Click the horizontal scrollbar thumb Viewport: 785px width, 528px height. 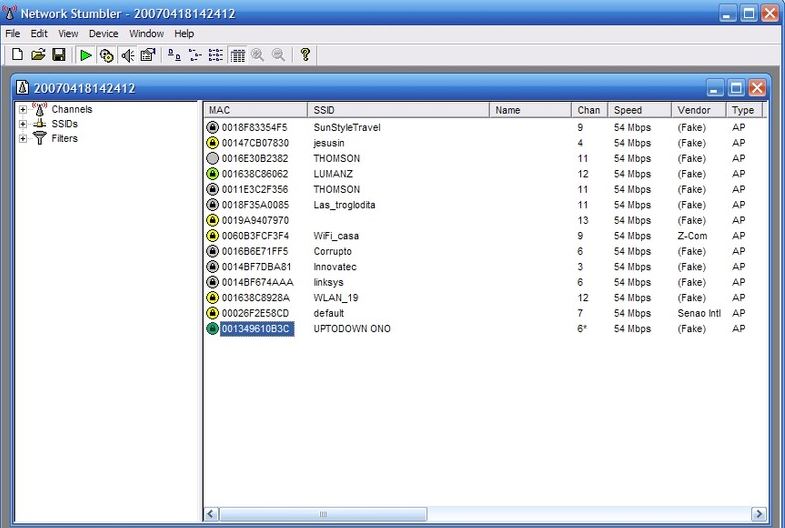tap(323, 514)
